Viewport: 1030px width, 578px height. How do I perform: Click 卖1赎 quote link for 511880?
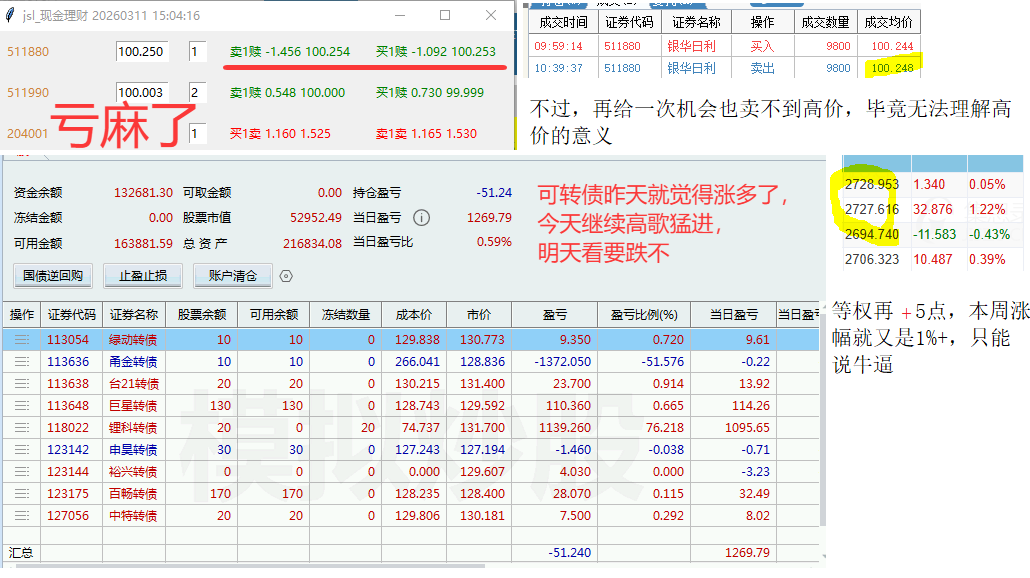[289, 52]
